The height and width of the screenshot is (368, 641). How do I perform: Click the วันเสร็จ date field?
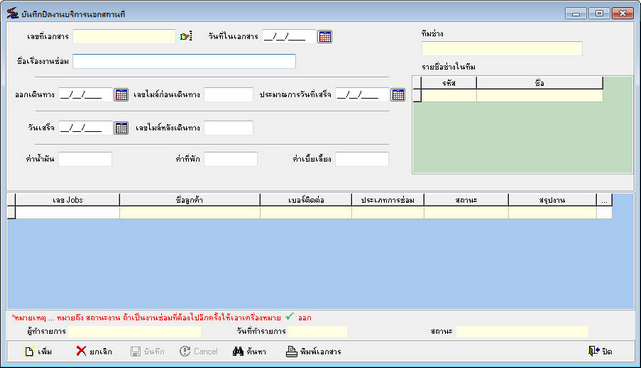point(85,128)
